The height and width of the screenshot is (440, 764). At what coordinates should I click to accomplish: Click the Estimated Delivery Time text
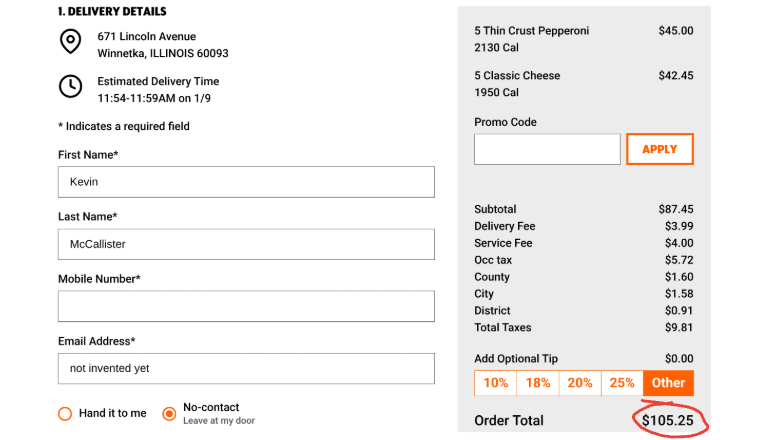[158, 82]
